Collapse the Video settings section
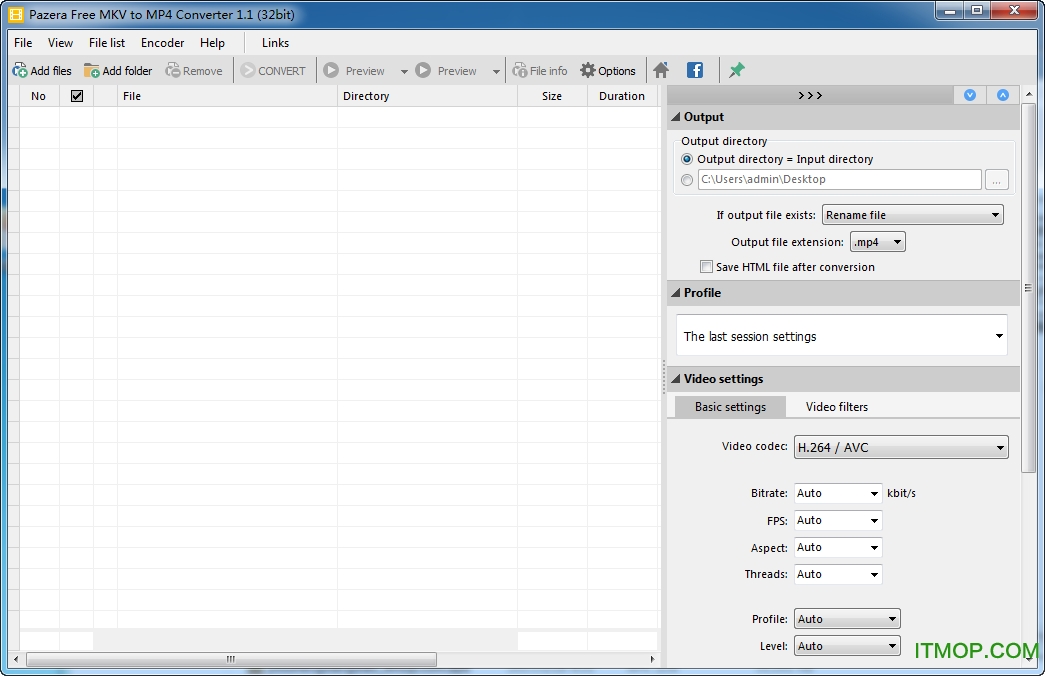The height and width of the screenshot is (676, 1045). click(676, 379)
